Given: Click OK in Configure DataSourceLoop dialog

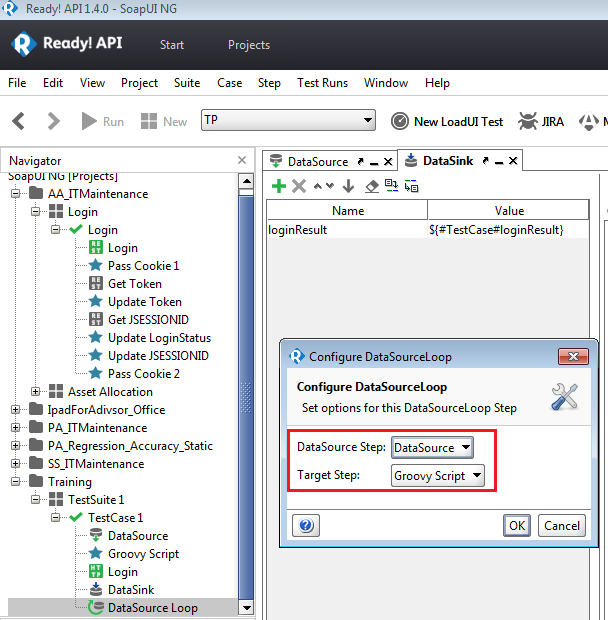Looking at the screenshot, I should (x=517, y=525).
